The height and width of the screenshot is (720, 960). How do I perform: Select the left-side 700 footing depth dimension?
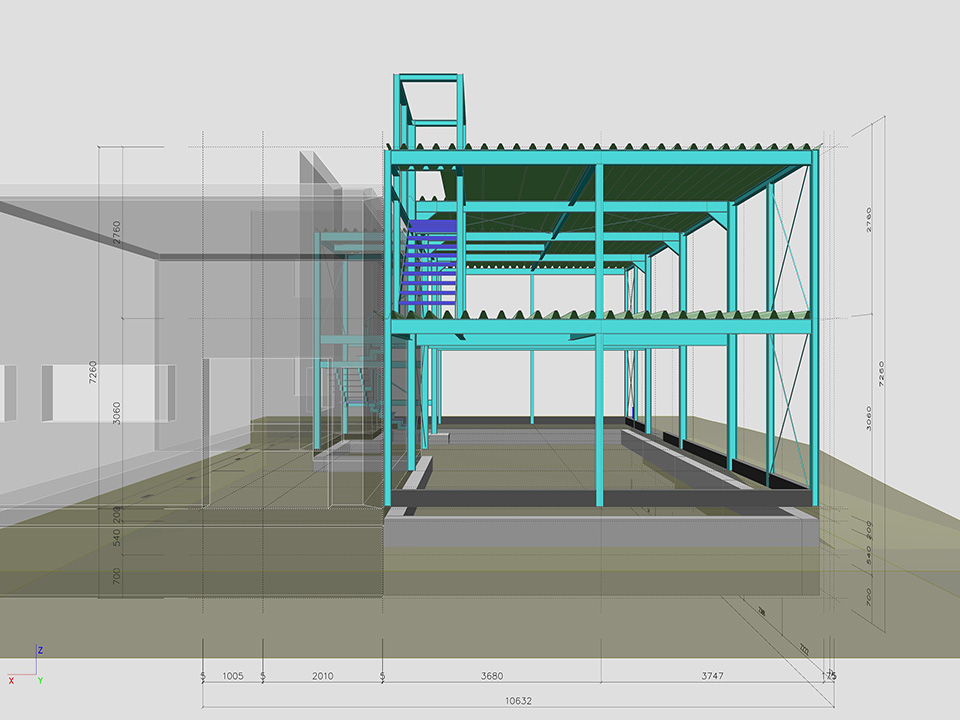point(117,576)
